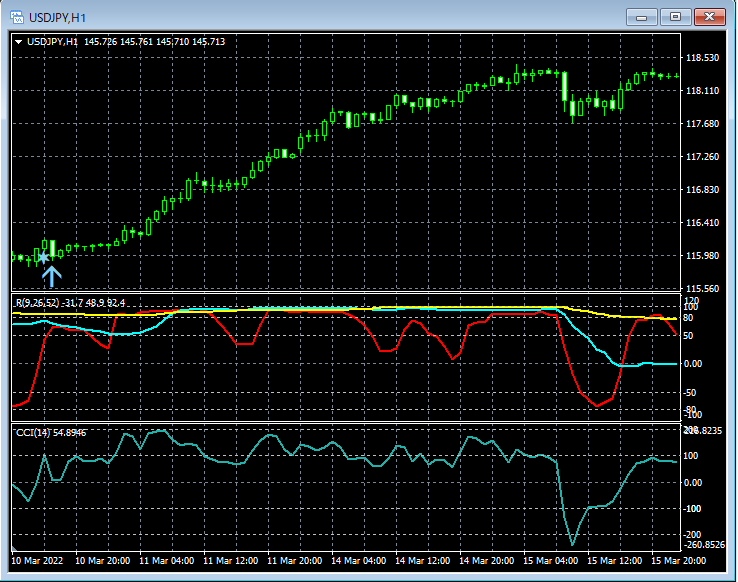This screenshot has height=582, width=738.
Task: Click the 15 Mar 04:00 time label
Action: (x=551, y=560)
